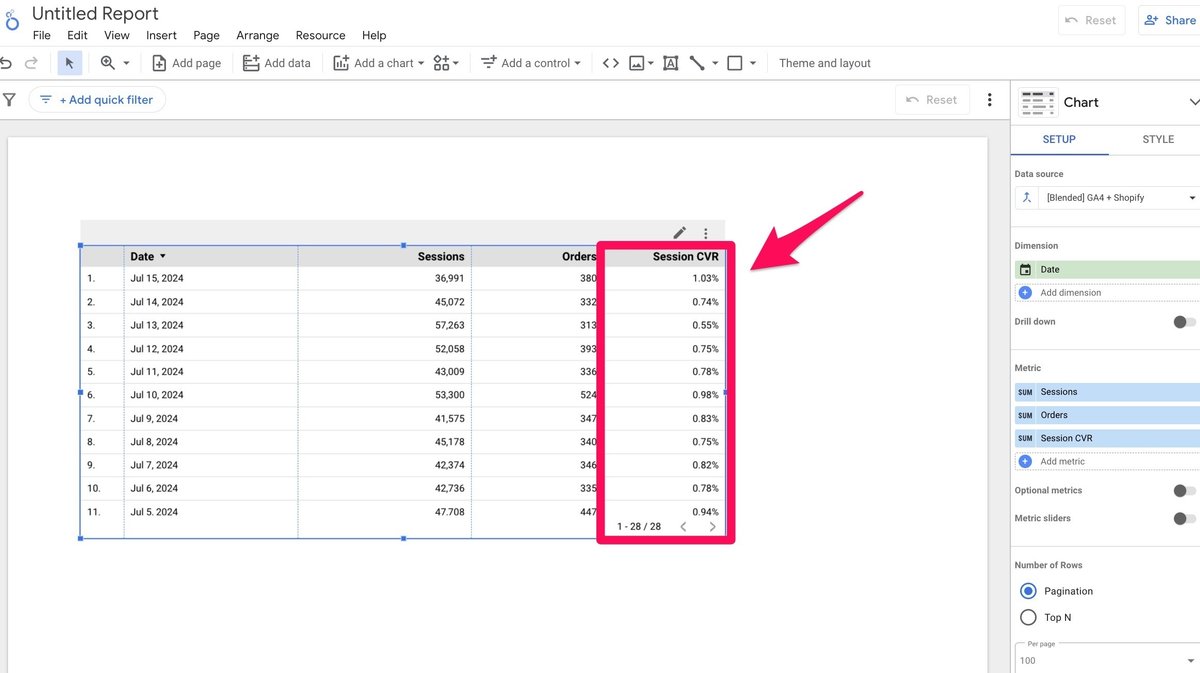This screenshot has height=673, width=1200.
Task: Select the text box tool icon
Action: pos(670,63)
